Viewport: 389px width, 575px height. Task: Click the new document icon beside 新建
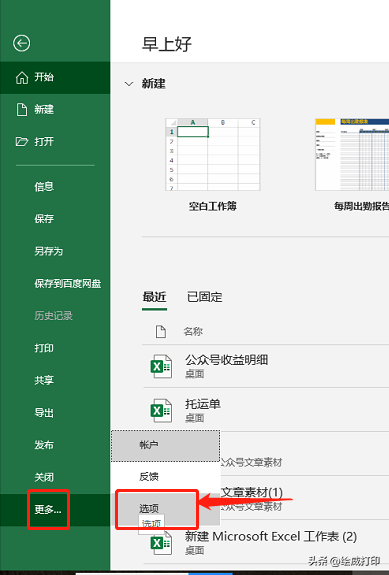coord(22,109)
